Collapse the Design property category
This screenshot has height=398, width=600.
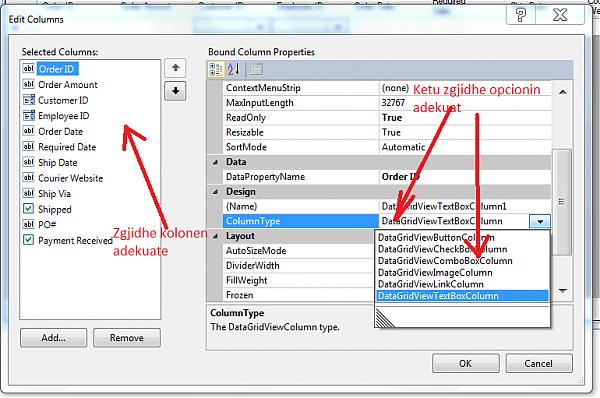coord(215,192)
